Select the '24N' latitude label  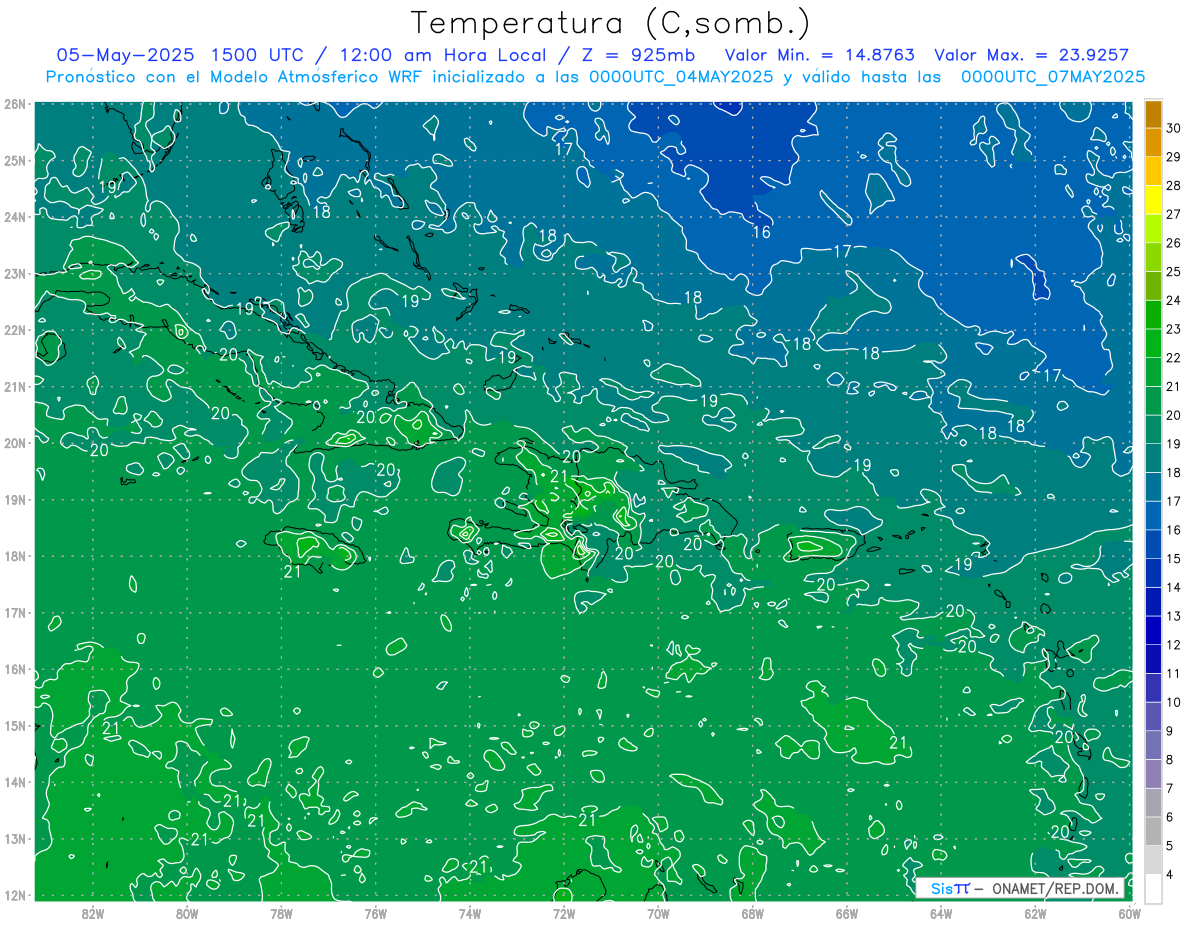click(15, 216)
